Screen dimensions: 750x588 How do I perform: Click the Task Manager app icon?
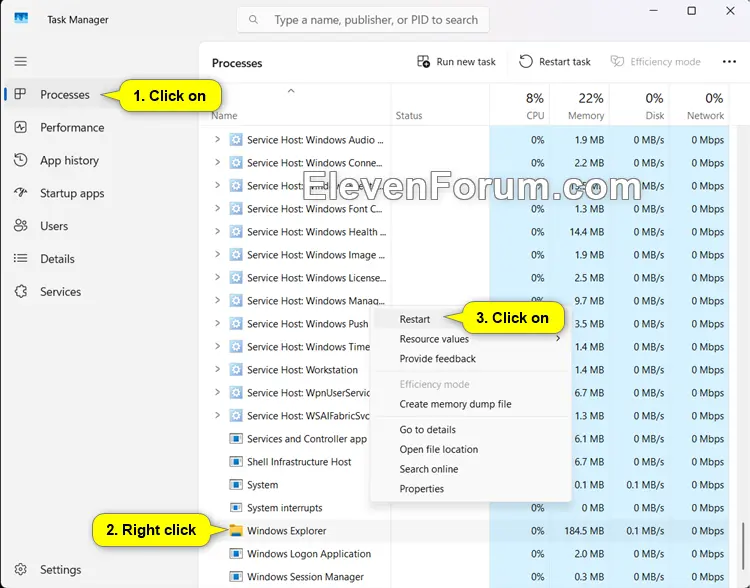21,19
